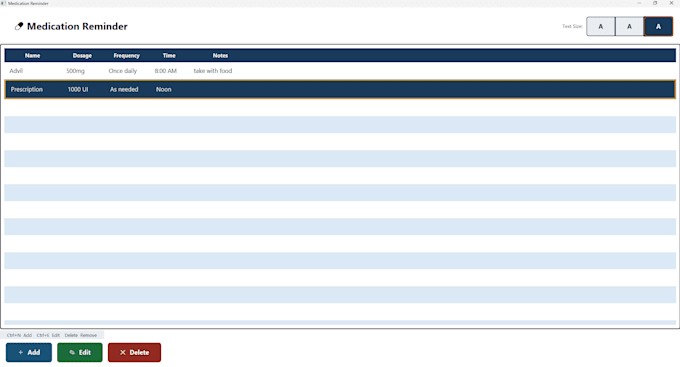Viewport: 680px width, 367px height.
Task: Click the Notes column header
Action: pyautogui.click(x=220, y=56)
